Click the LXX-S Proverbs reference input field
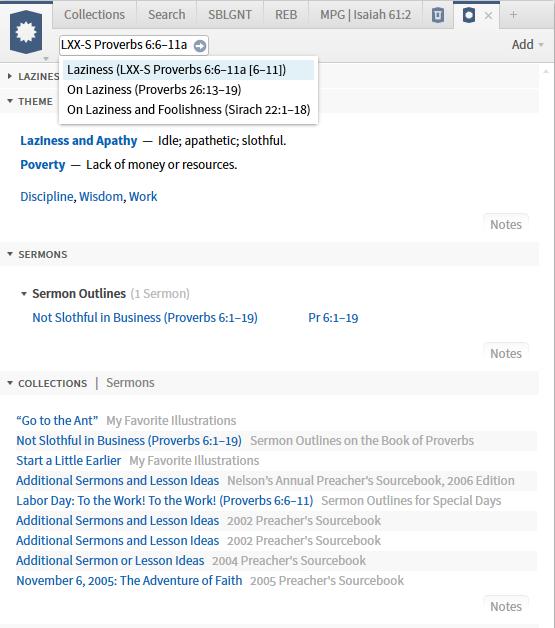 coord(126,45)
